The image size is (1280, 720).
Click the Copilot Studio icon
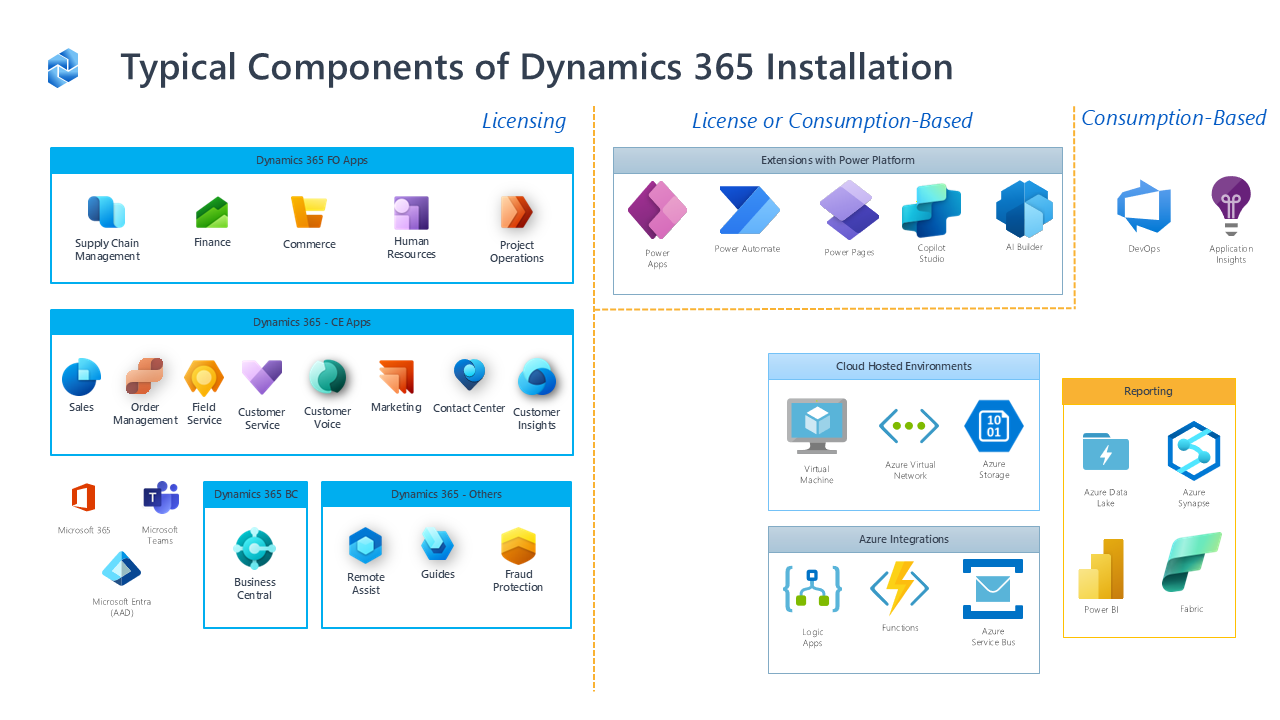point(931,211)
